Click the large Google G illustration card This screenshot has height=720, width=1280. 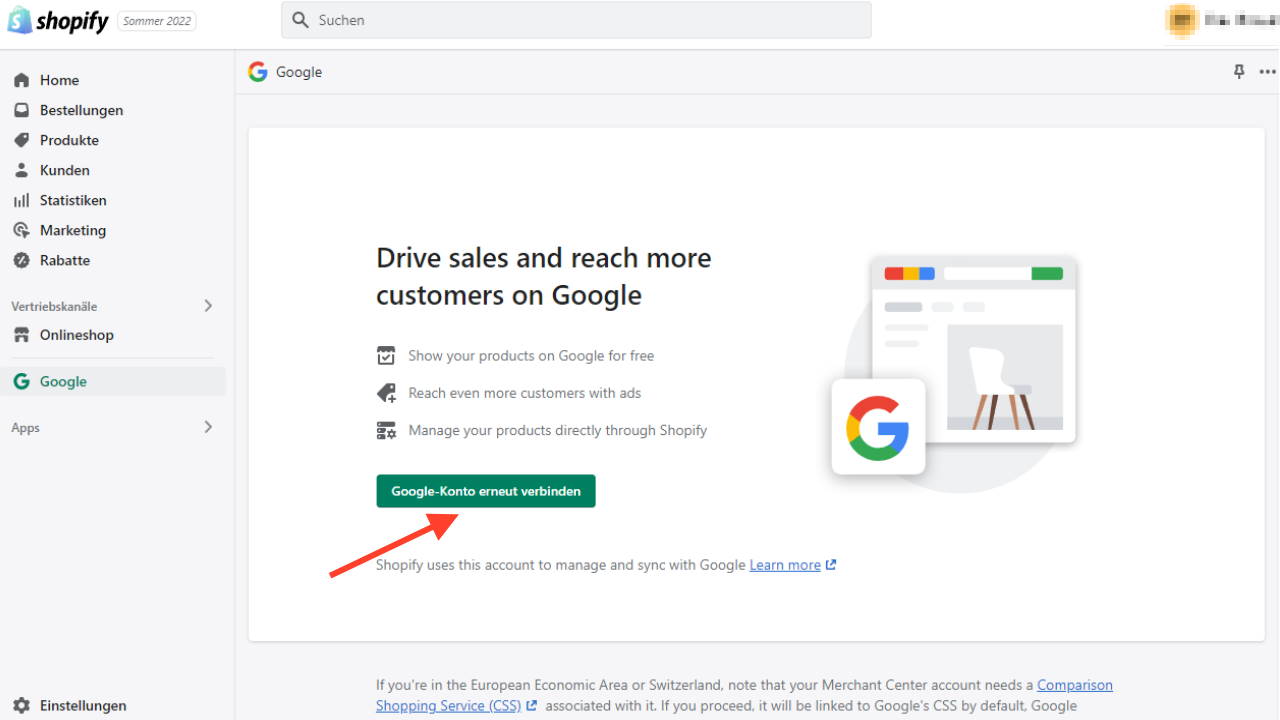[x=878, y=427]
